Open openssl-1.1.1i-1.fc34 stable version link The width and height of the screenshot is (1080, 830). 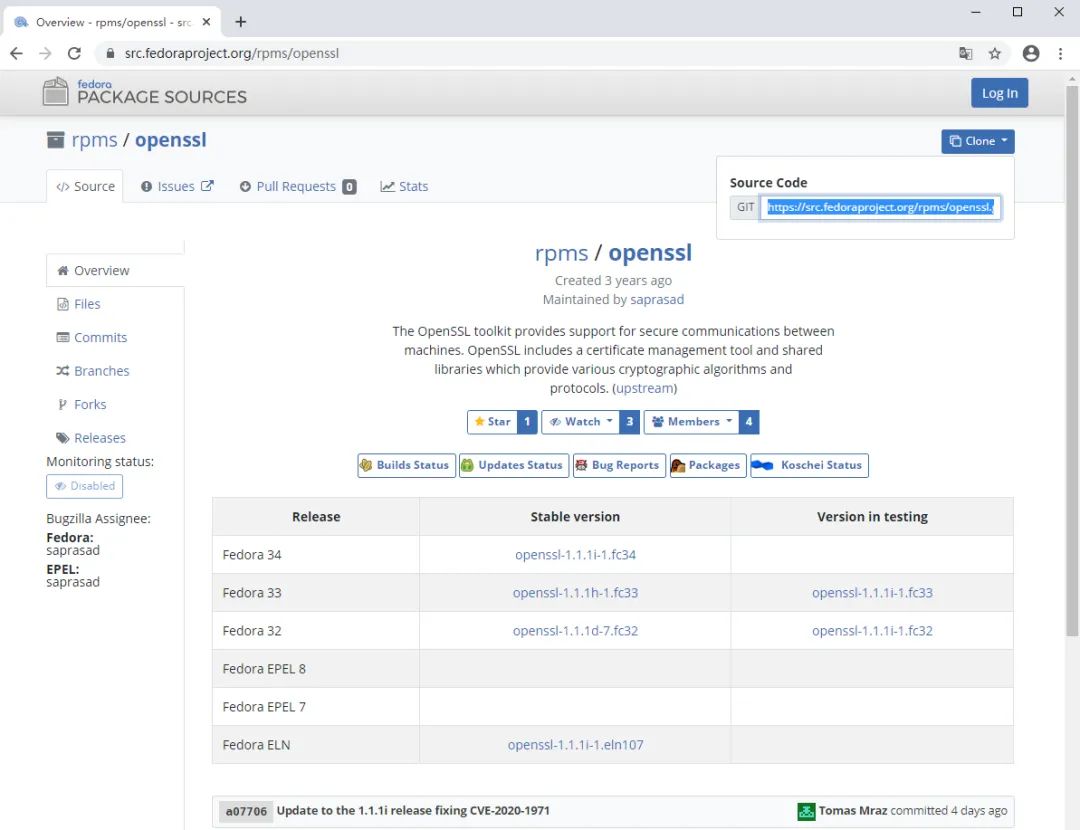(575, 554)
